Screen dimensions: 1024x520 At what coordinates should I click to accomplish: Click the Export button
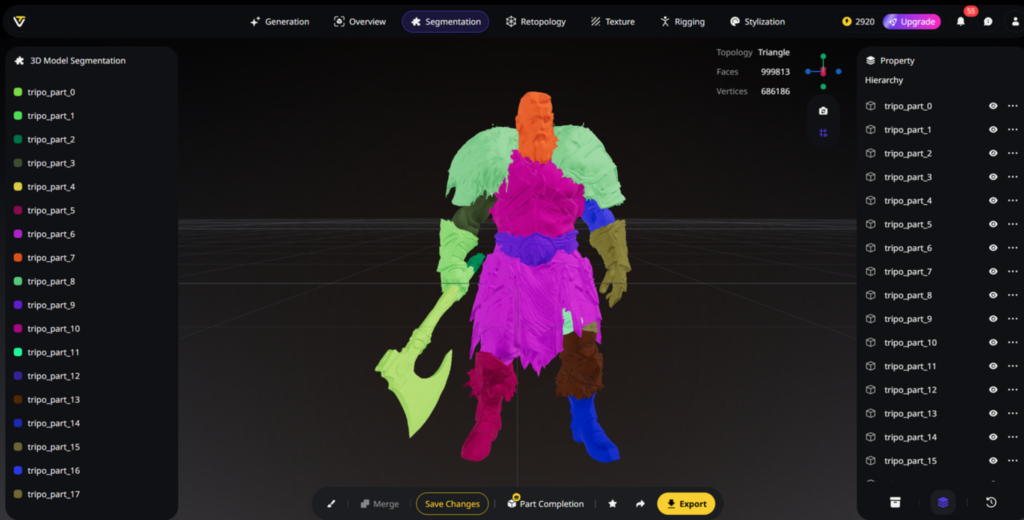coord(686,504)
